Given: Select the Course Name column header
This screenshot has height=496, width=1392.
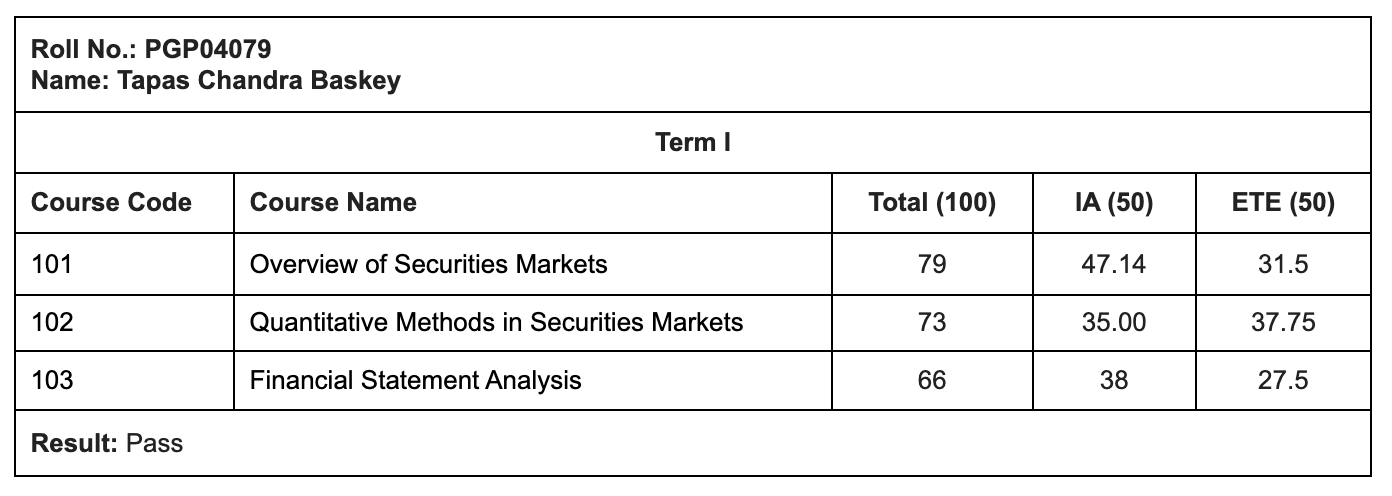Looking at the screenshot, I should click(x=333, y=203).
